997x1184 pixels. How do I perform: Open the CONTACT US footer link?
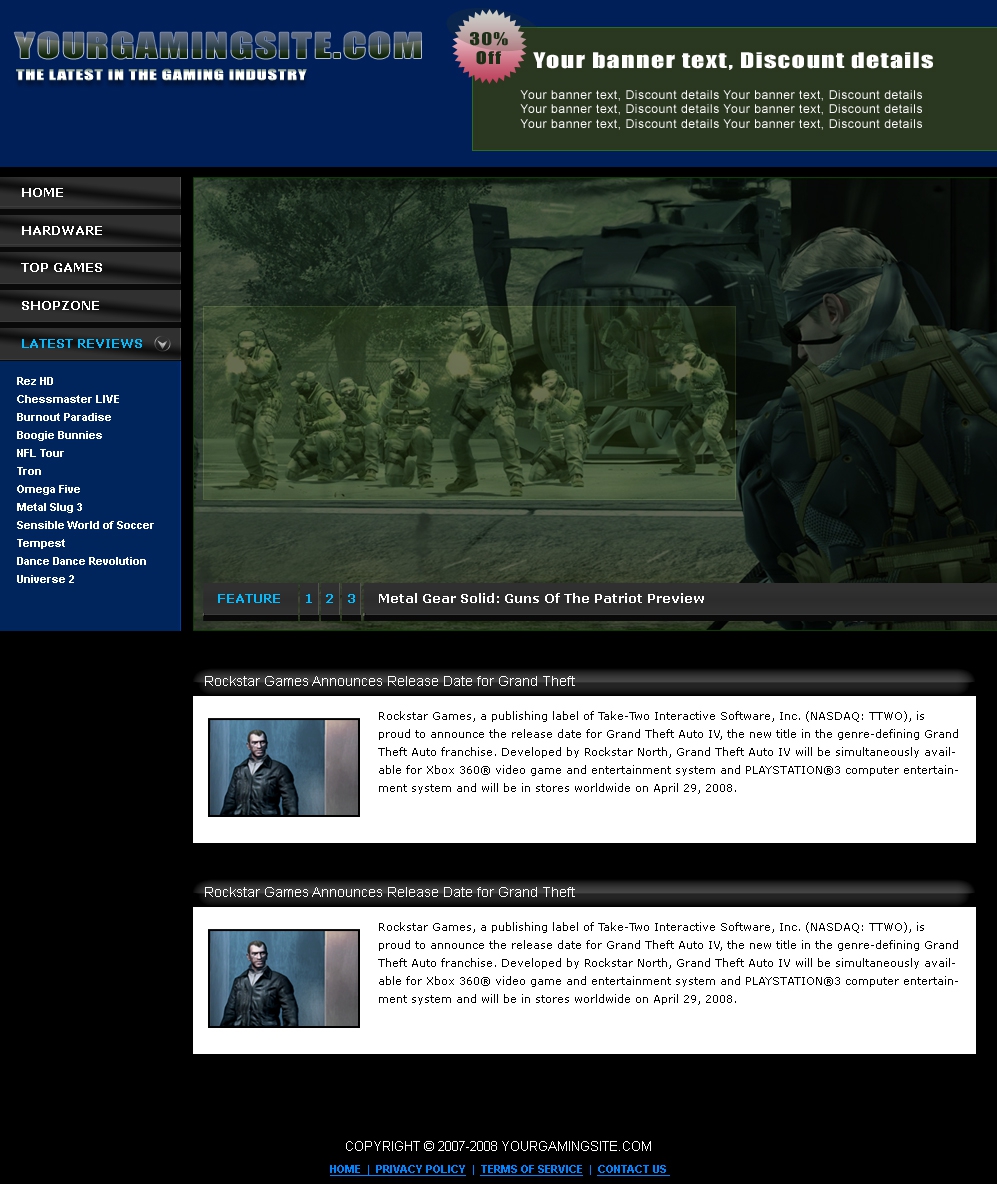point(632,1170)
